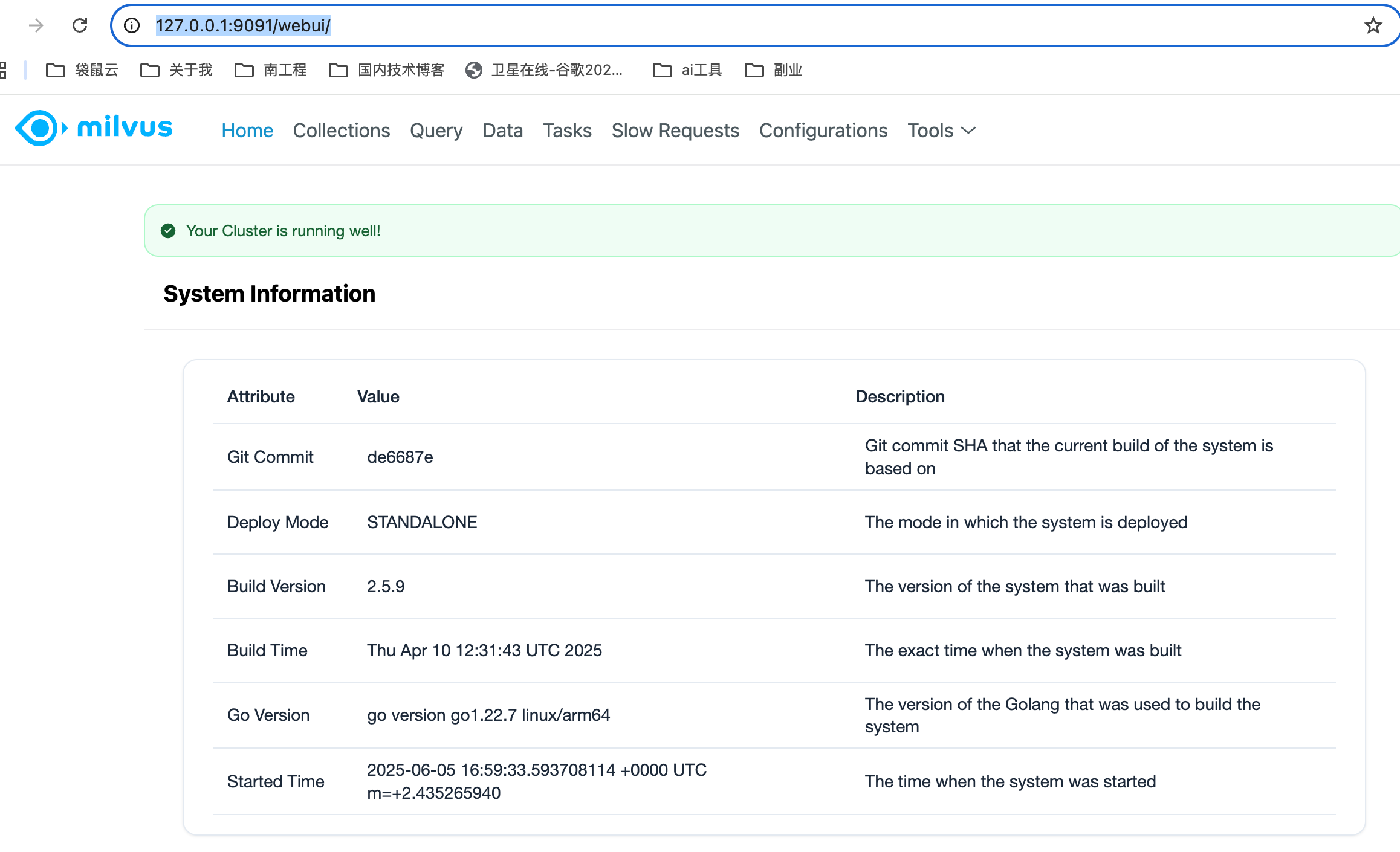Screen dimensions: 1400x852
Task: Open the 南工程 bookmark folder
Action: click(271, 70)
